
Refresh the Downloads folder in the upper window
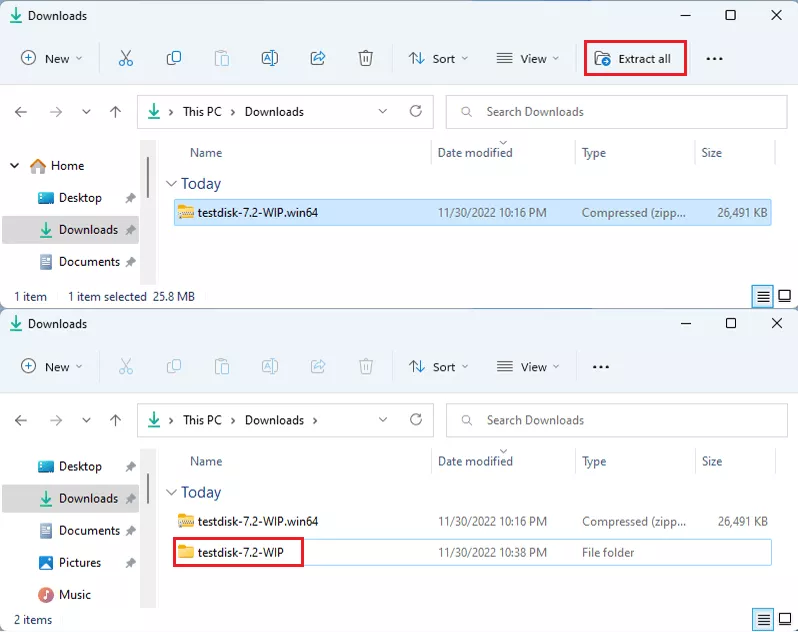pos(416,112)
